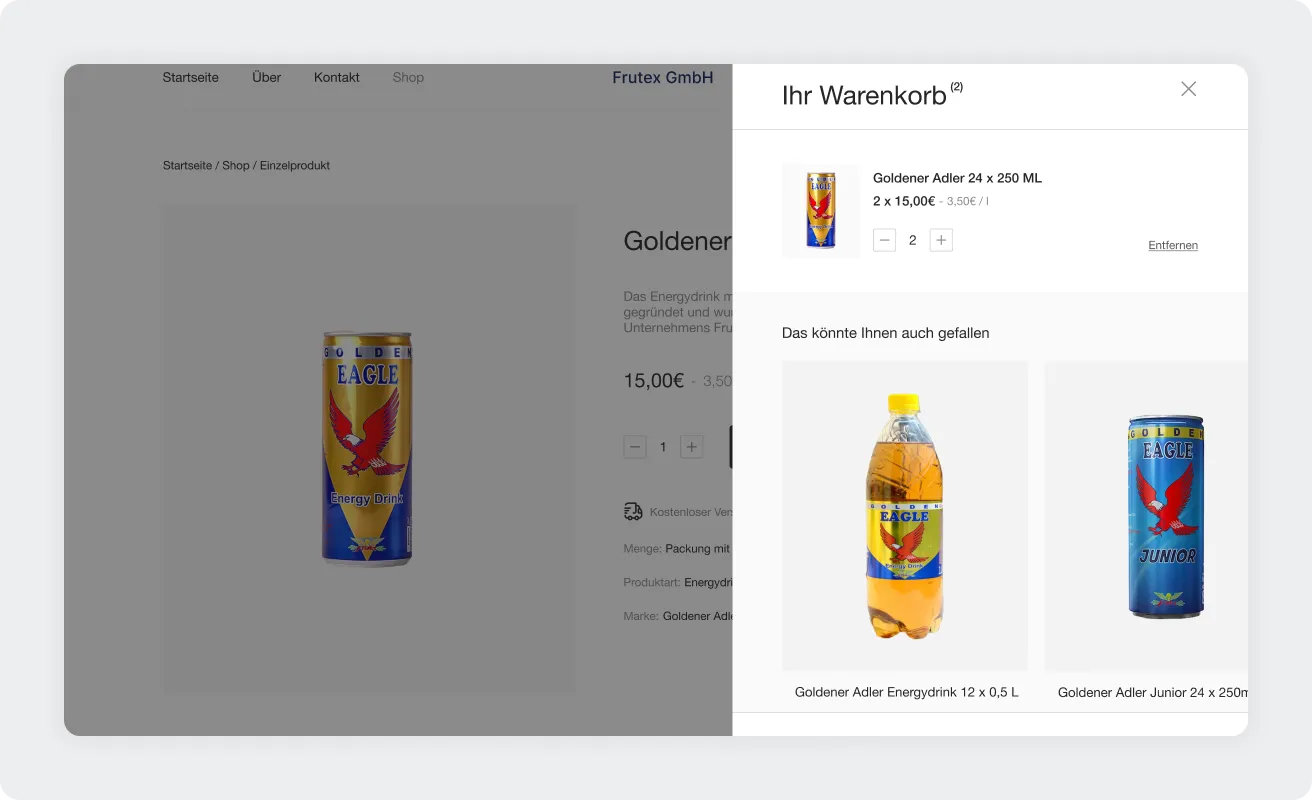Open the Über menu item
Image resolution: width=1312 pixels, height=800 pixels.
tap(266, 77)
